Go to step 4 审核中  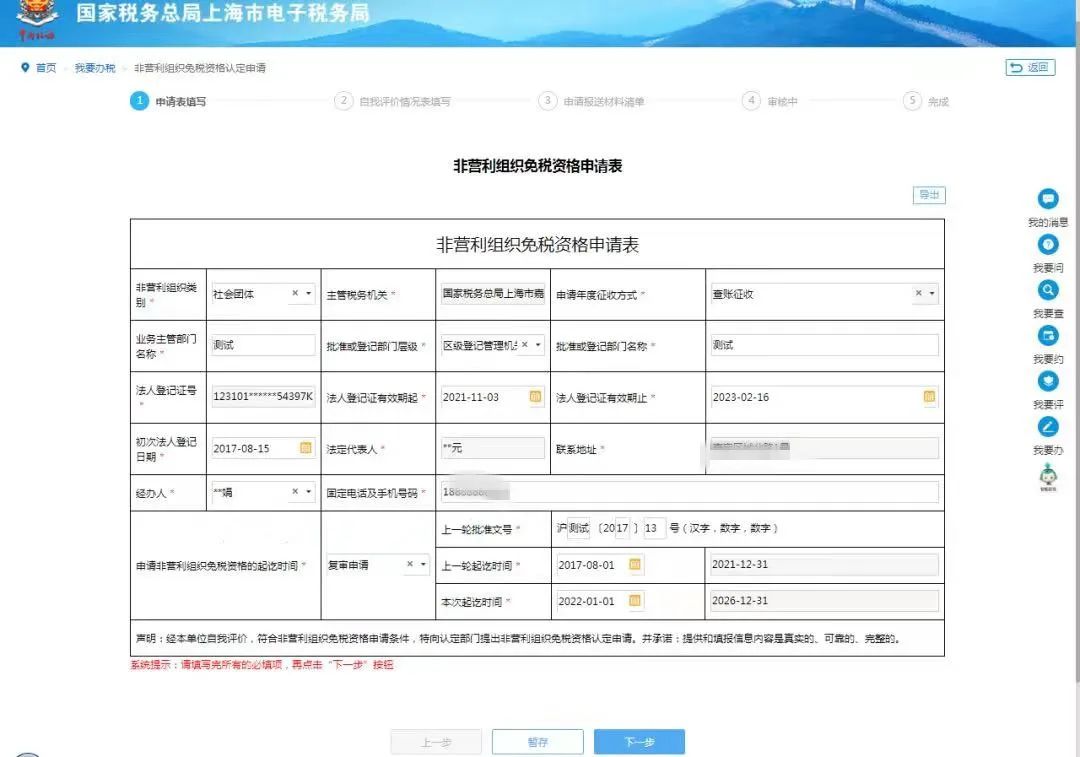pyautogui.click(x=770, y=101)
